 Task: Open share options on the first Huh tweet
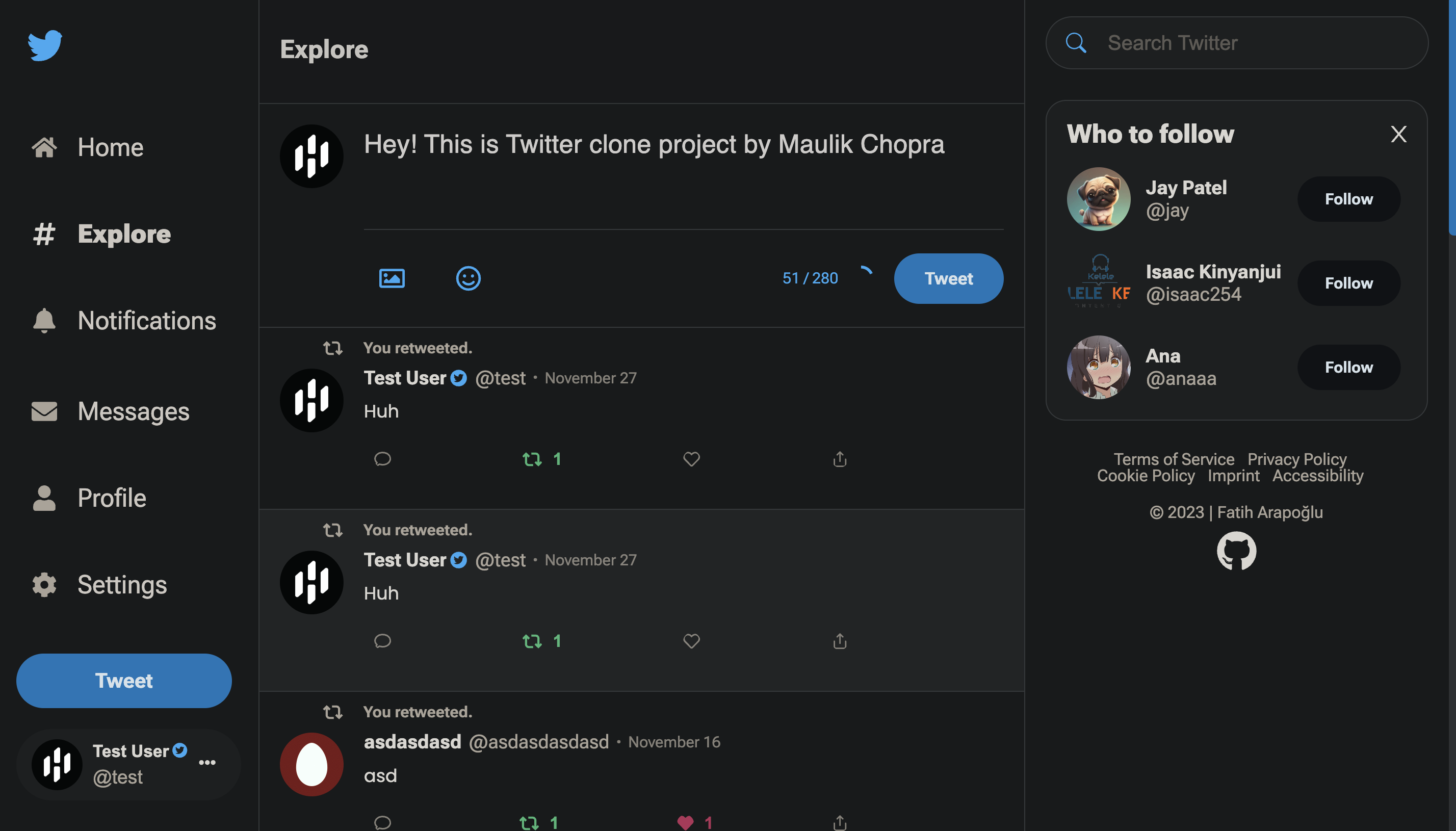839,459
